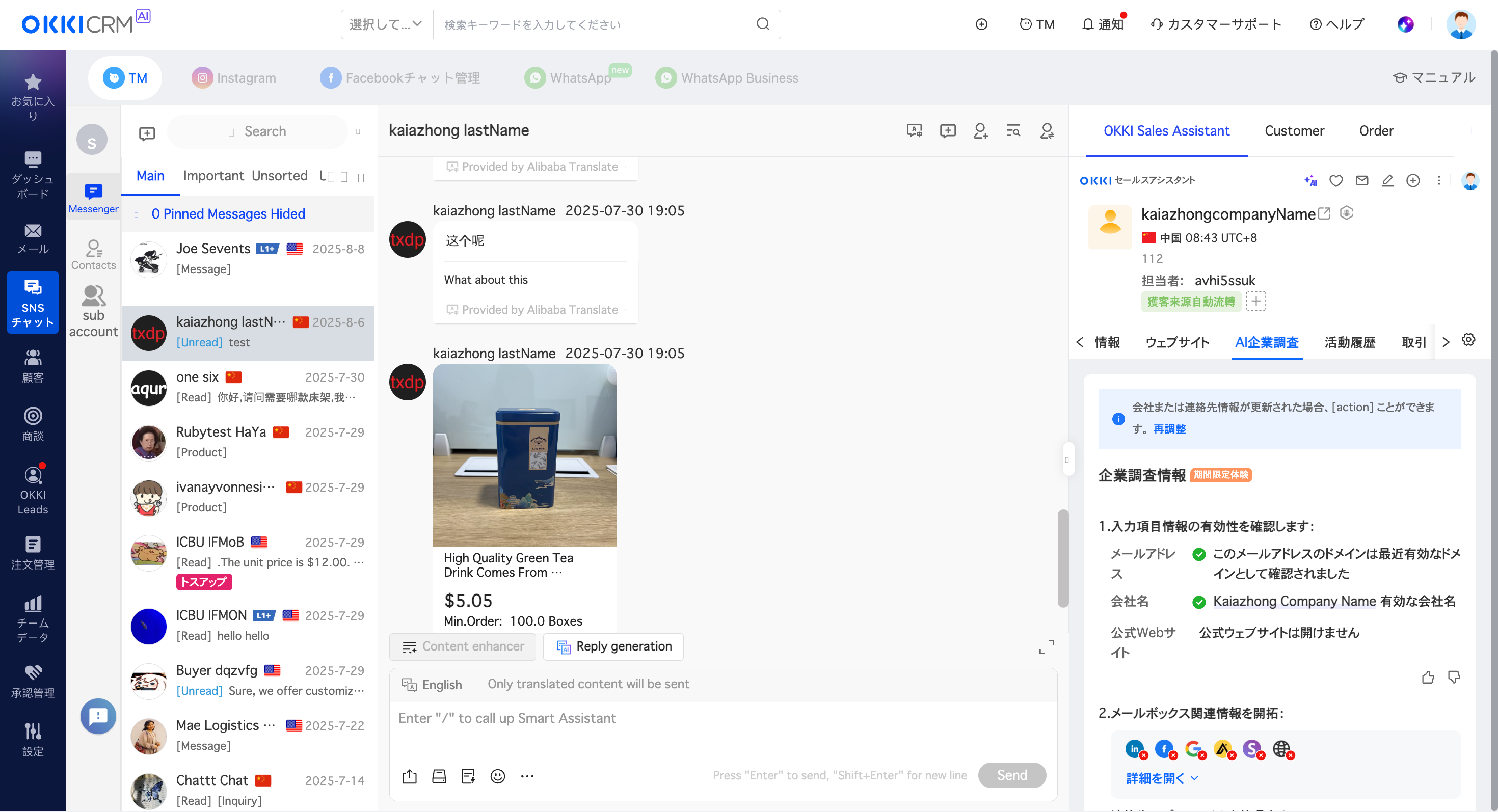This screenshot has height=812, width=1498.
Task: Select the Unsorted conversation tab
Action: tap(280, 176)
